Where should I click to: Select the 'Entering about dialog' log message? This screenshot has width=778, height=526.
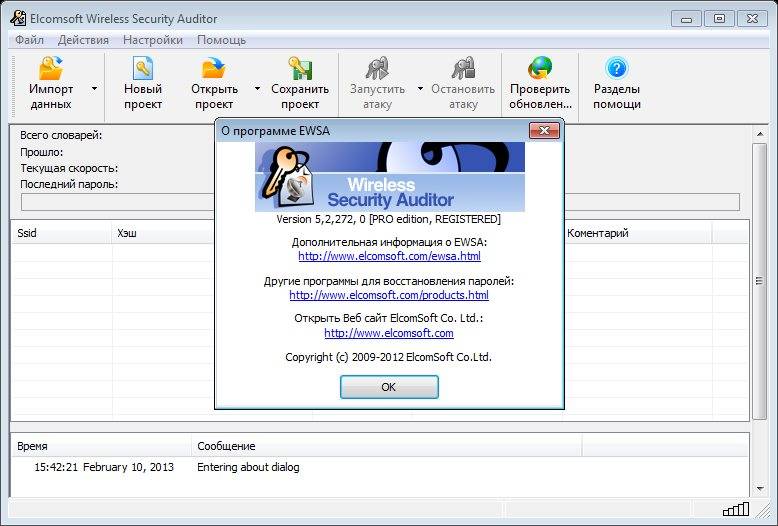click(248, 467)
